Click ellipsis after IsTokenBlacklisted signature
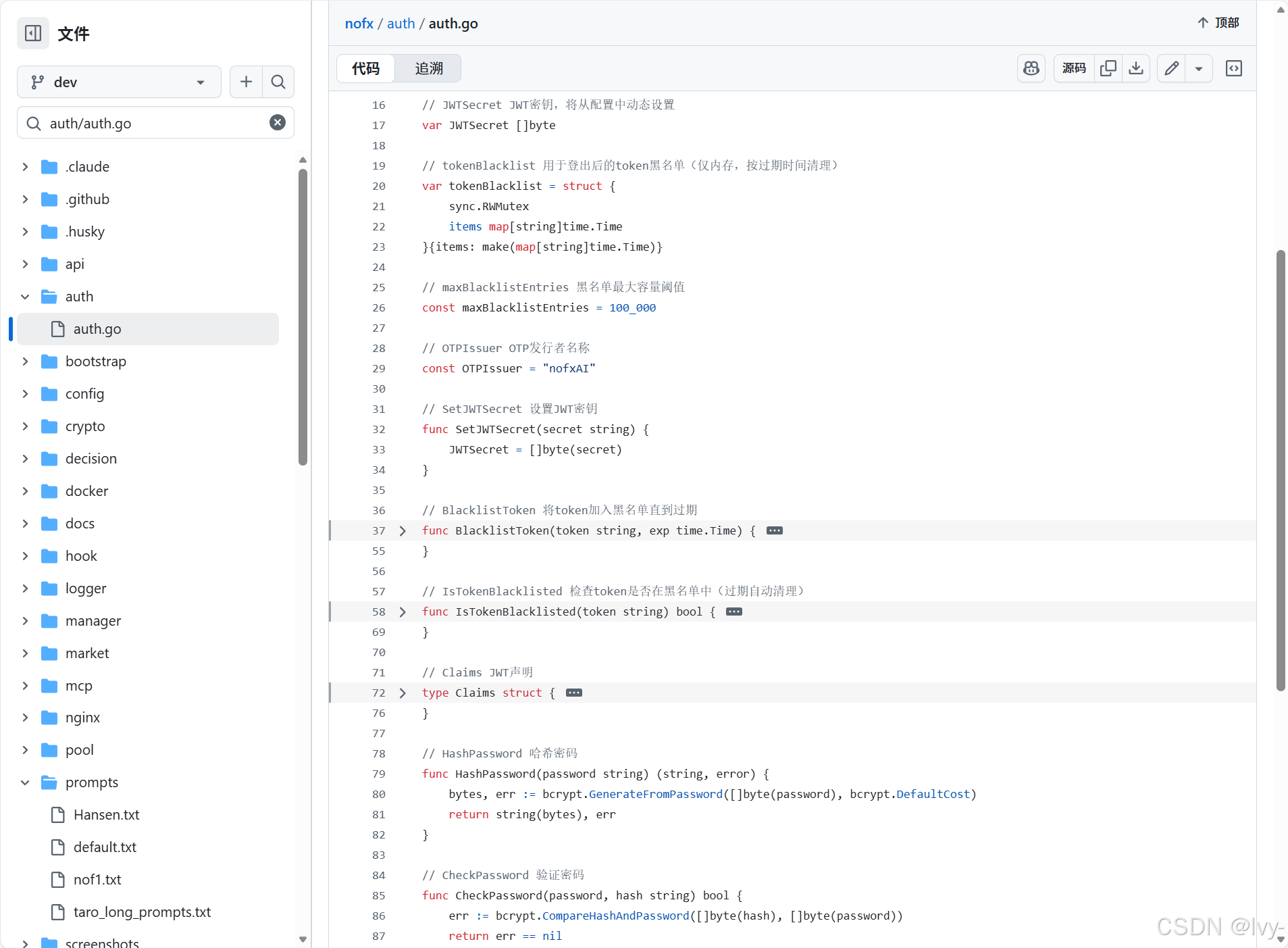 [734, 612]
